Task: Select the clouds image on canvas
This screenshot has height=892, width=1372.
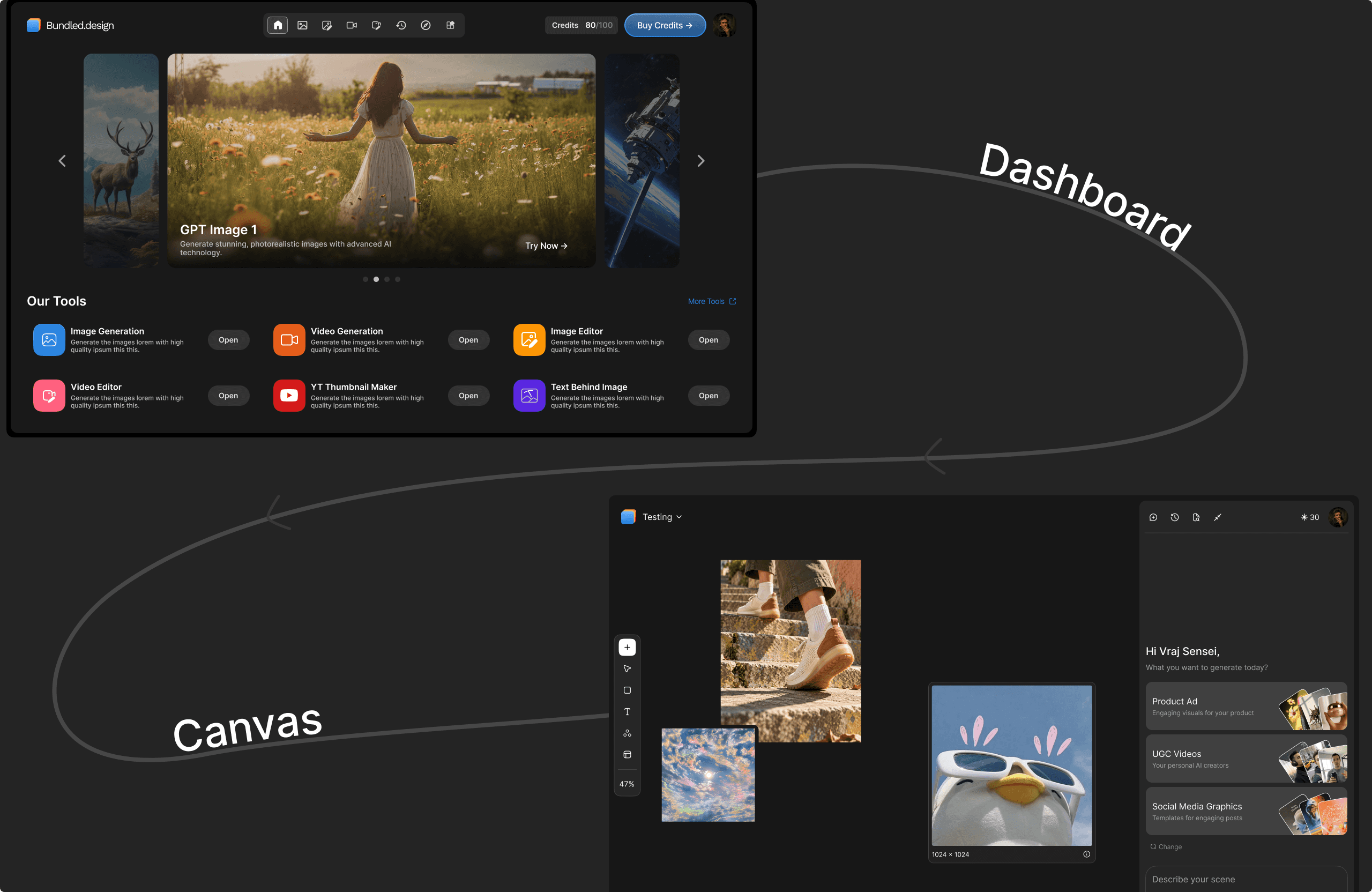Action: [x=708, y=775]
